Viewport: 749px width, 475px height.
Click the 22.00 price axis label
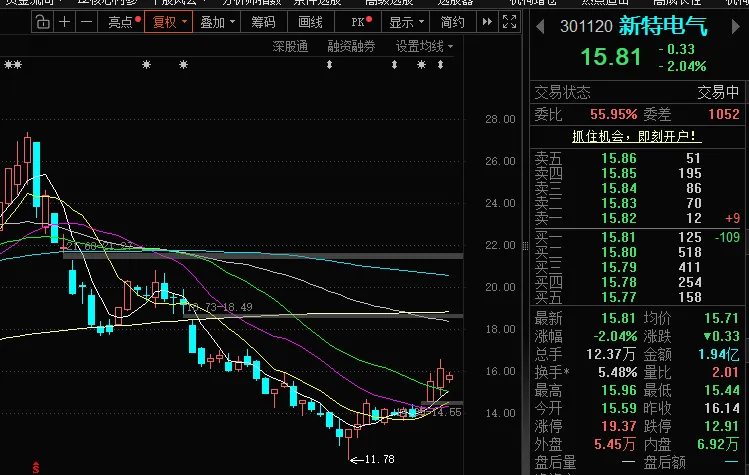500,245
